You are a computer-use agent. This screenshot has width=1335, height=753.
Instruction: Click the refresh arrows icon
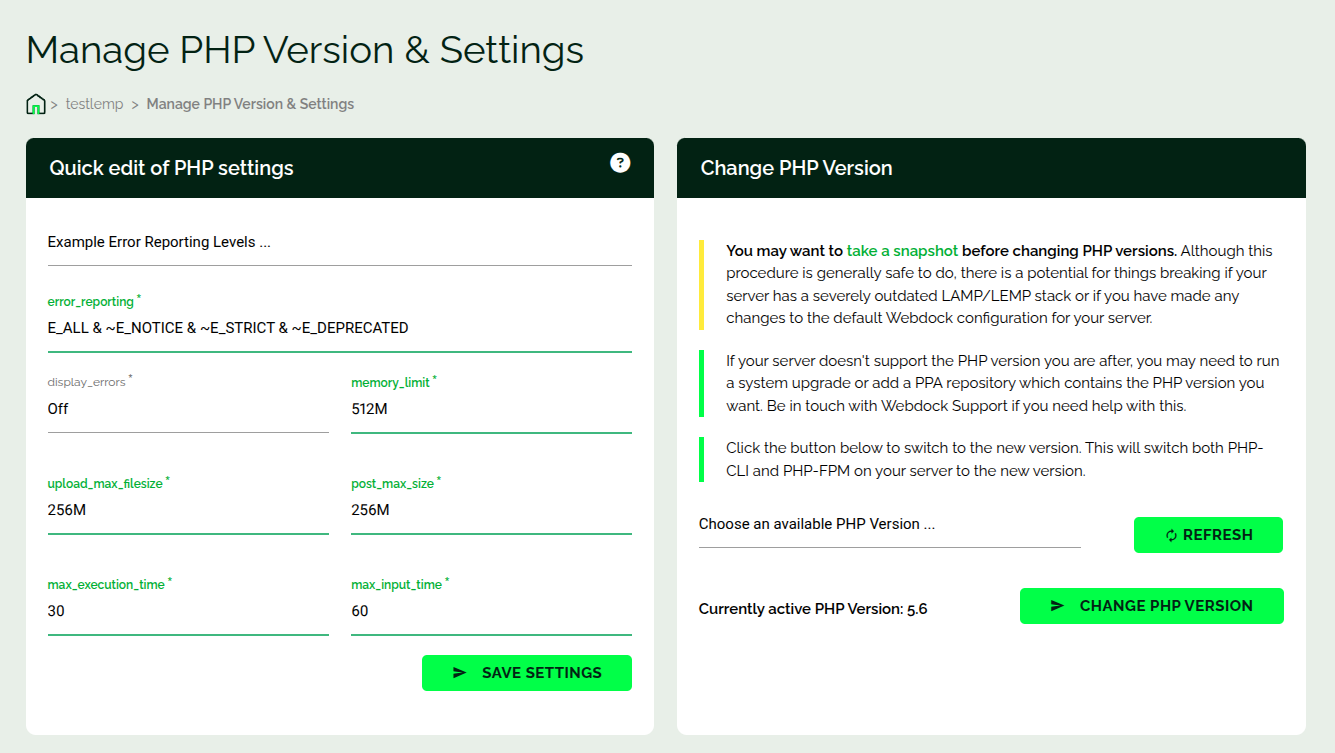click(x=1171, y=536)
